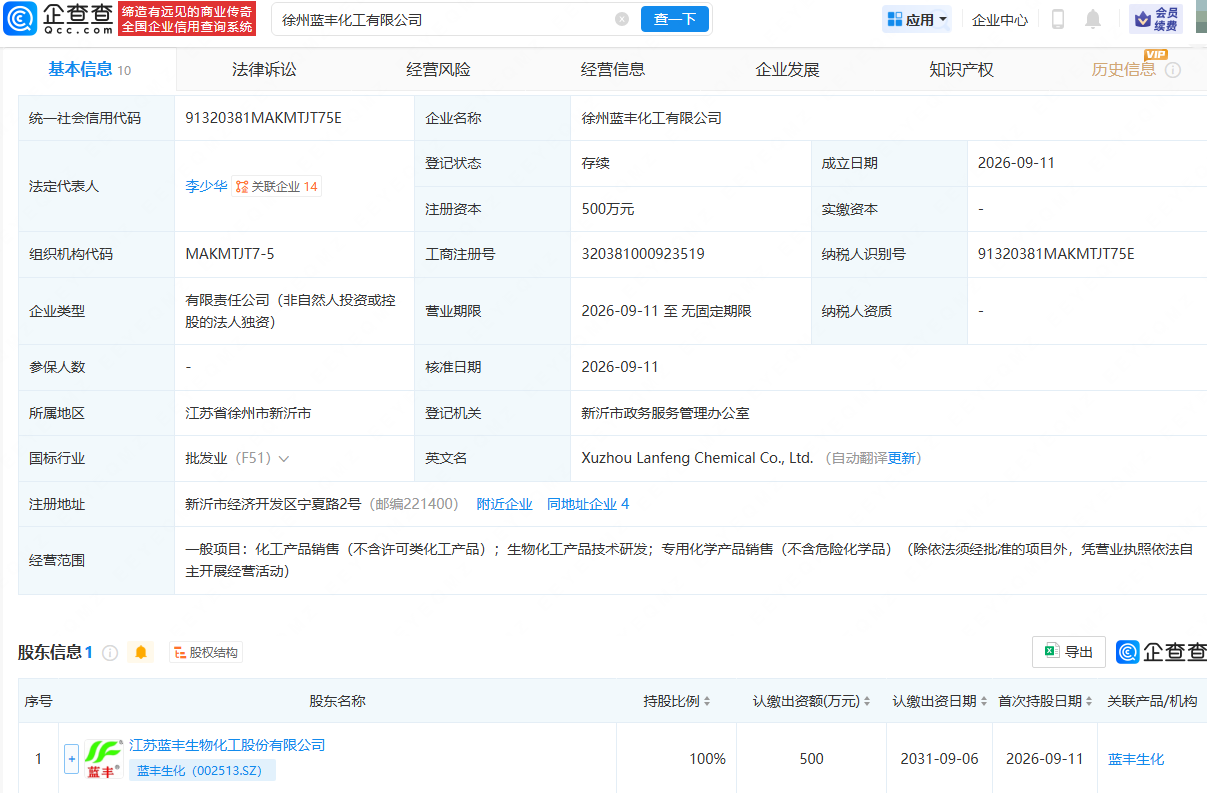The width and height of the screenshot is (1207, 793).
Task: Go to the 知识产权 tab
Action: (961, 70)
